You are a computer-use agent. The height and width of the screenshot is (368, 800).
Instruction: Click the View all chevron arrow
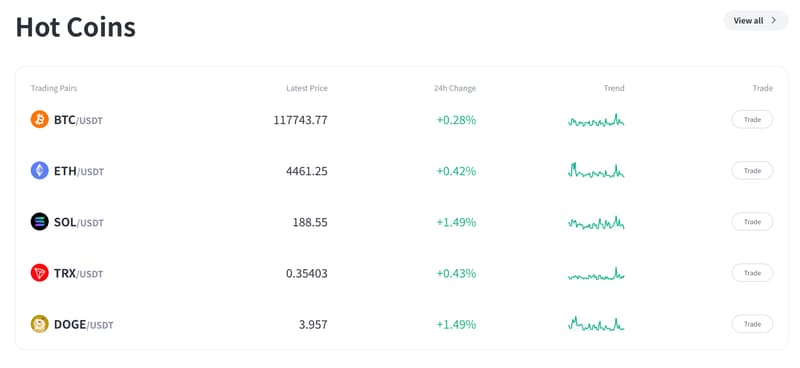pos(773,20)
